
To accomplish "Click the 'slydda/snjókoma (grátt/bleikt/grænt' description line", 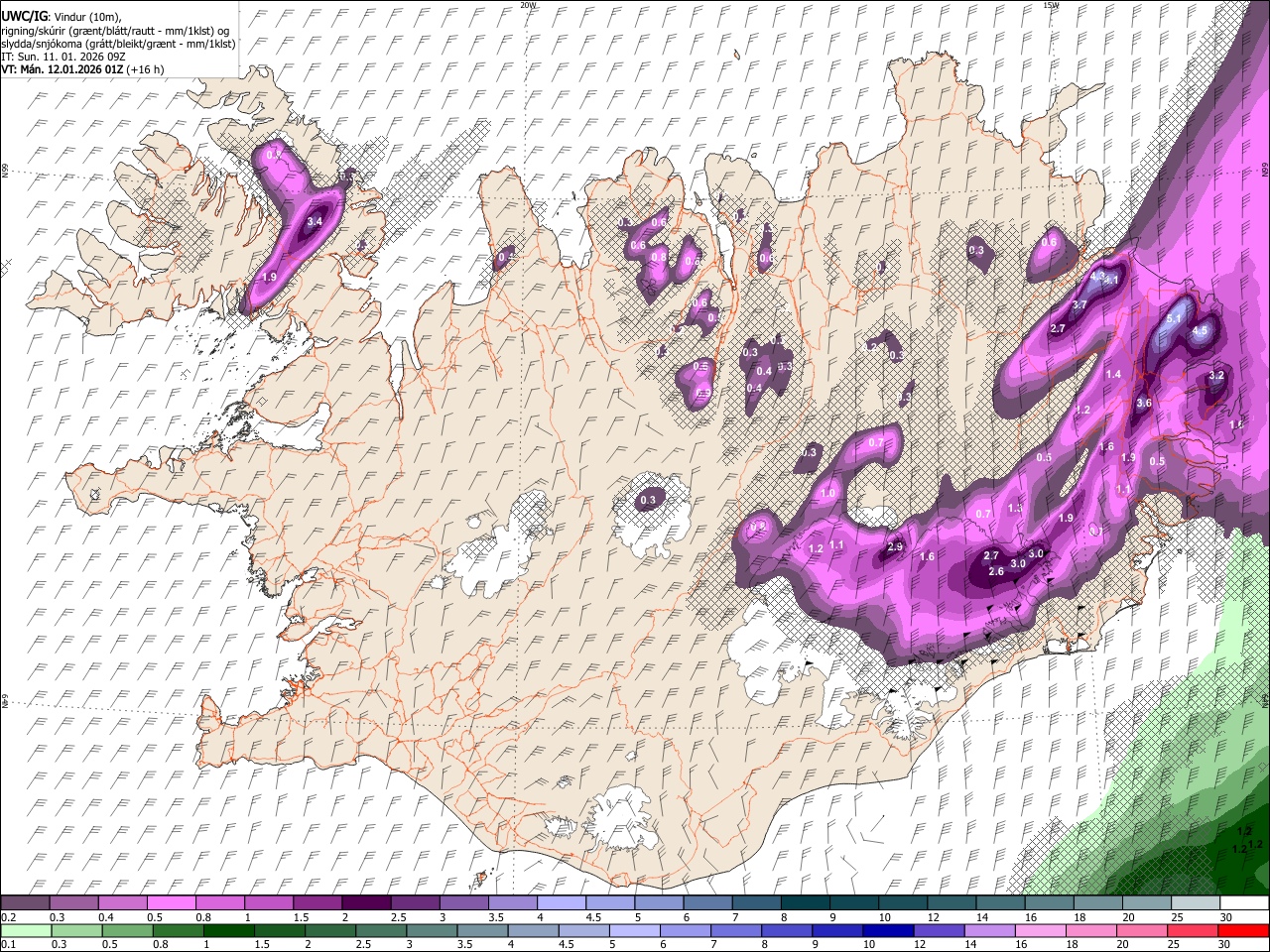I will click(x=118, y=44).
